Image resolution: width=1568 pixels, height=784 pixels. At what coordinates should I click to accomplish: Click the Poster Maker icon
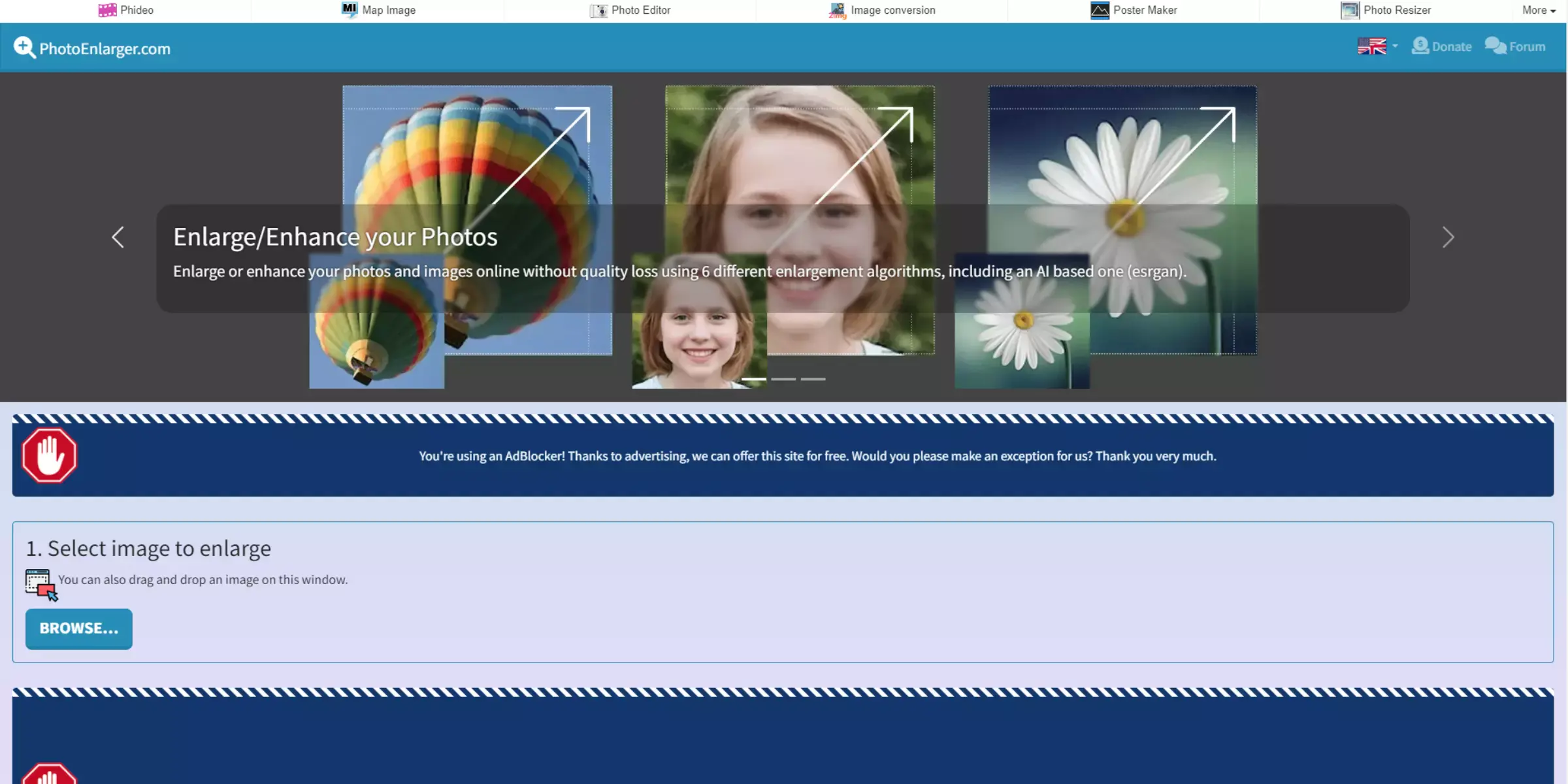(x=1100, y=10)
